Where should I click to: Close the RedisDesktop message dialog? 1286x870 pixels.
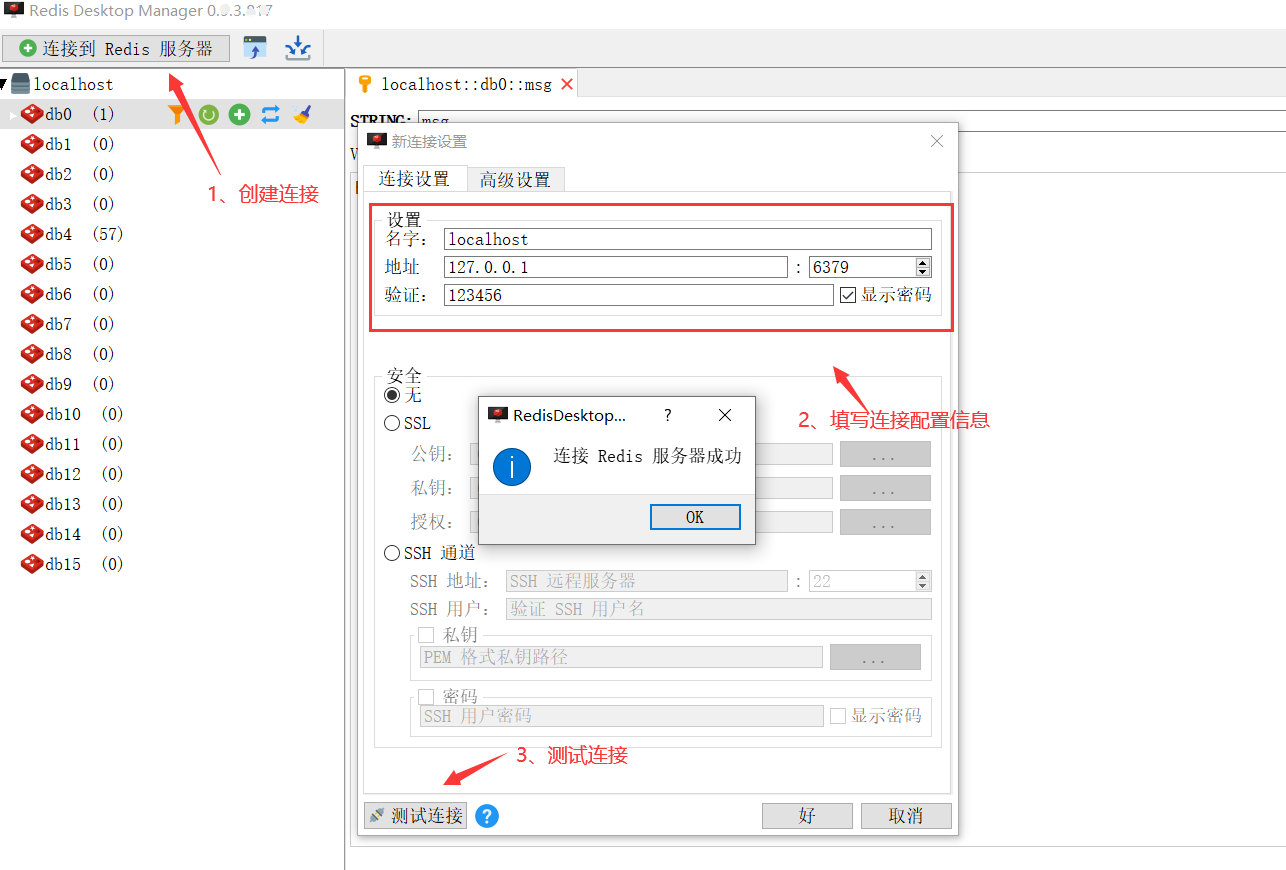pos(725,415)
